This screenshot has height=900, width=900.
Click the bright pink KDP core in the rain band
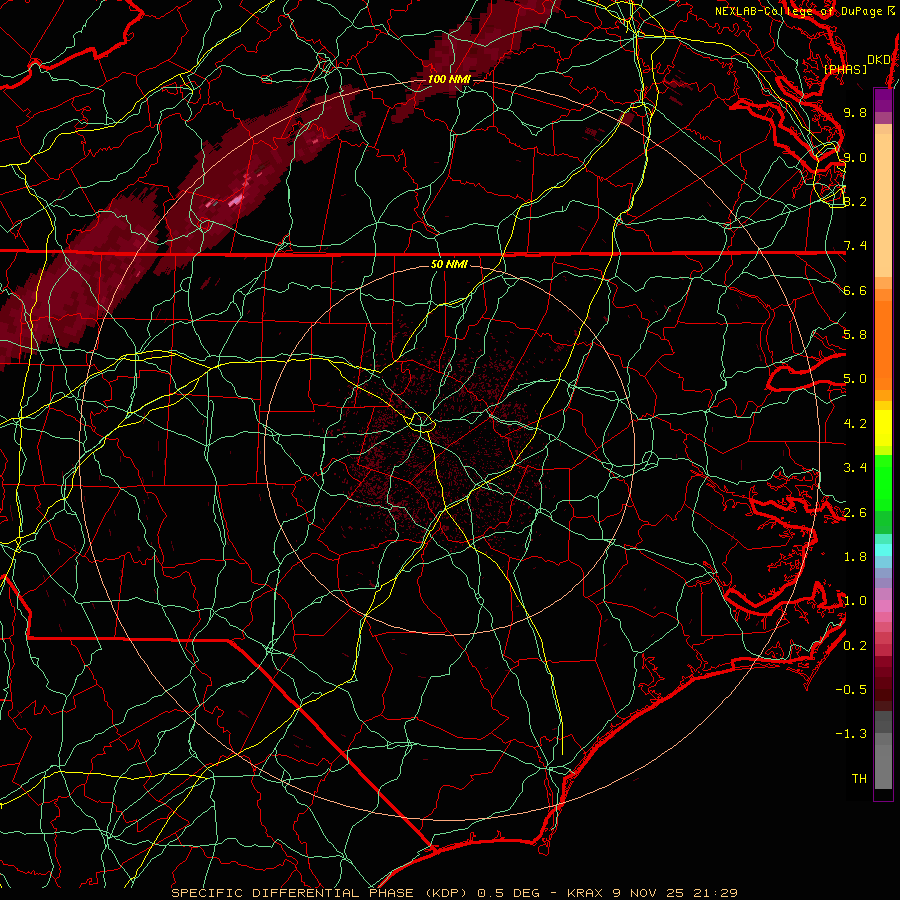[x=235, y=200]
